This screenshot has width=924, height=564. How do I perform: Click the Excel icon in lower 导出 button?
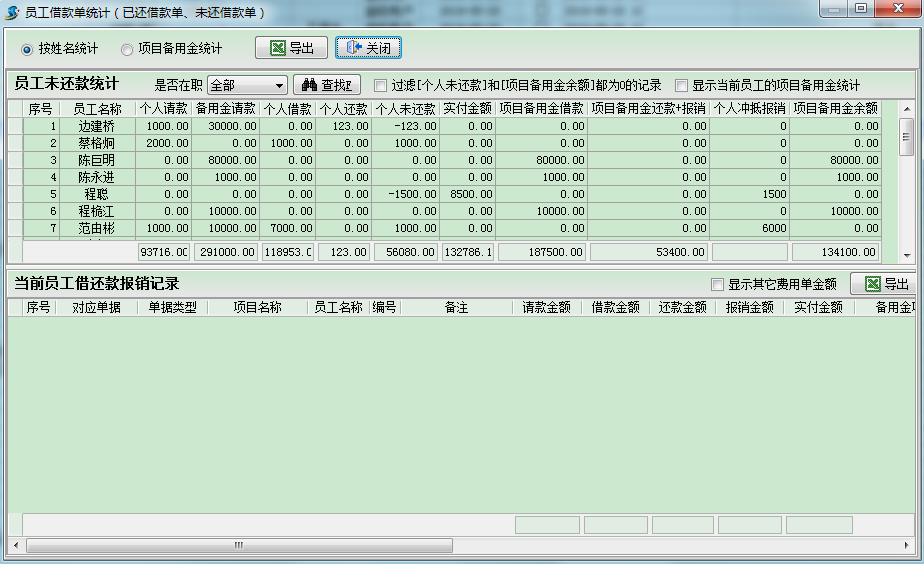coord(872,284)
